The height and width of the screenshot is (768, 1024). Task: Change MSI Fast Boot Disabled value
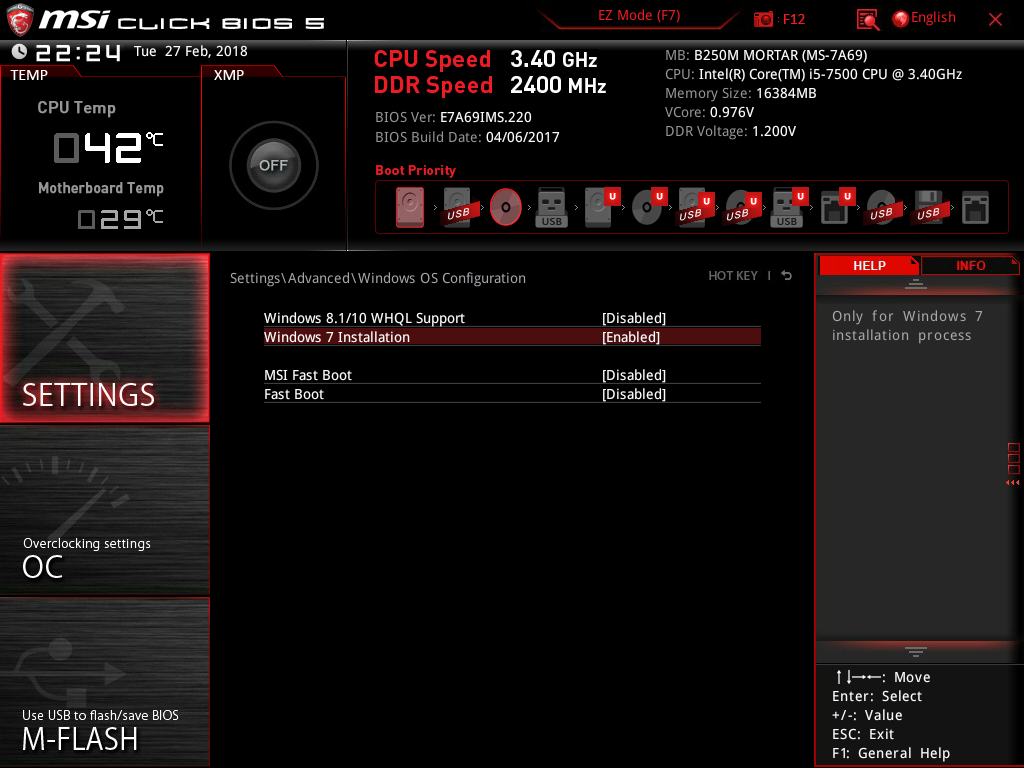(x=633, y=375)
